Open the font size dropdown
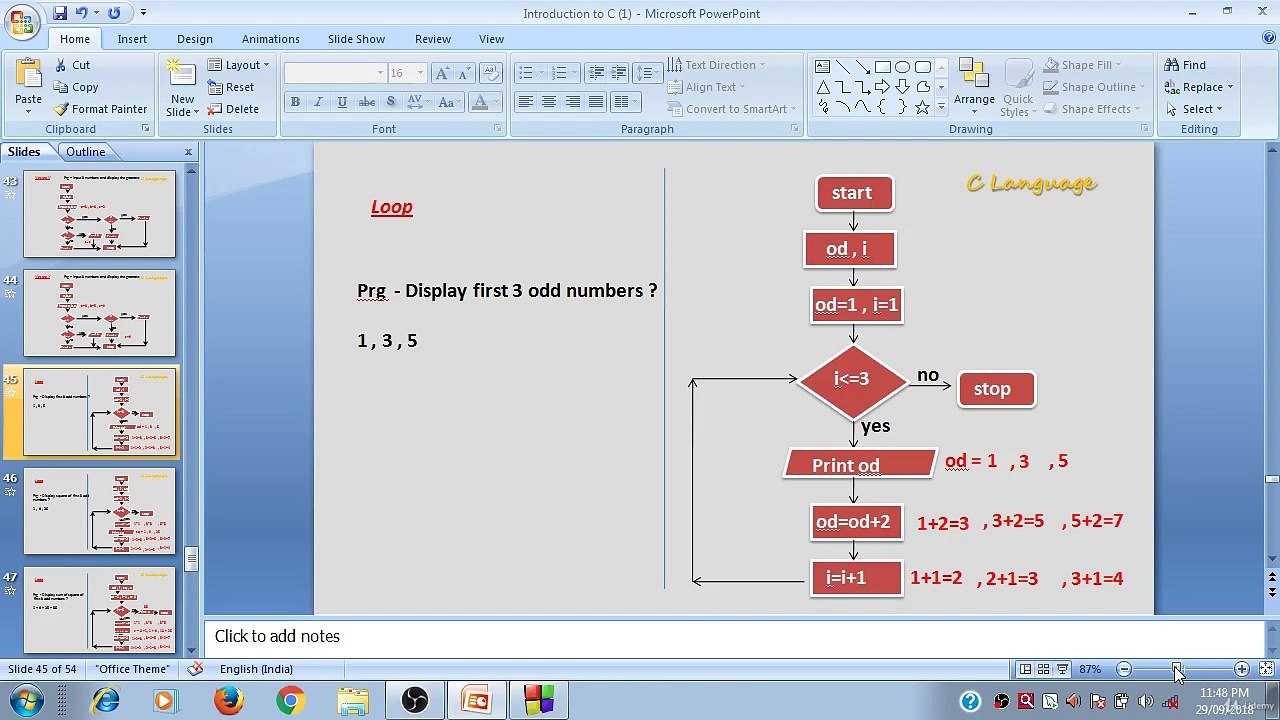The width and height of the screenshot is (1280, 720). 420,73
